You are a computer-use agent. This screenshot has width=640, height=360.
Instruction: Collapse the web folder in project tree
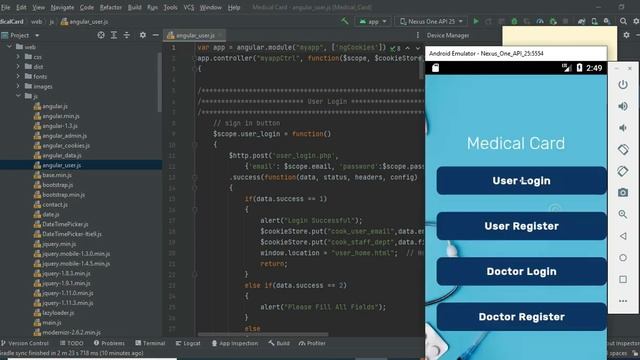(10, 47)
